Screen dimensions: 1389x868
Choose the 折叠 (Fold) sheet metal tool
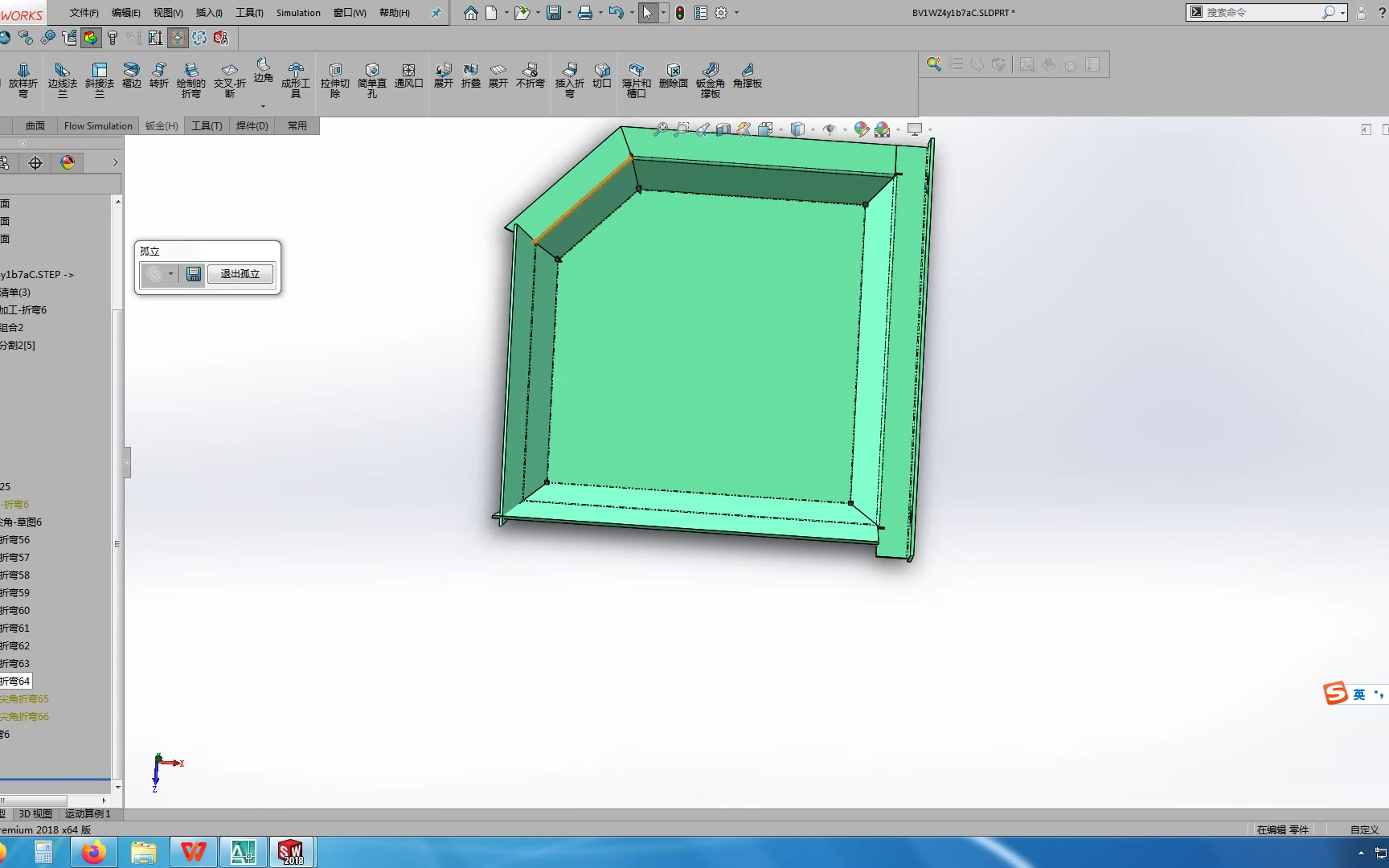471,76
